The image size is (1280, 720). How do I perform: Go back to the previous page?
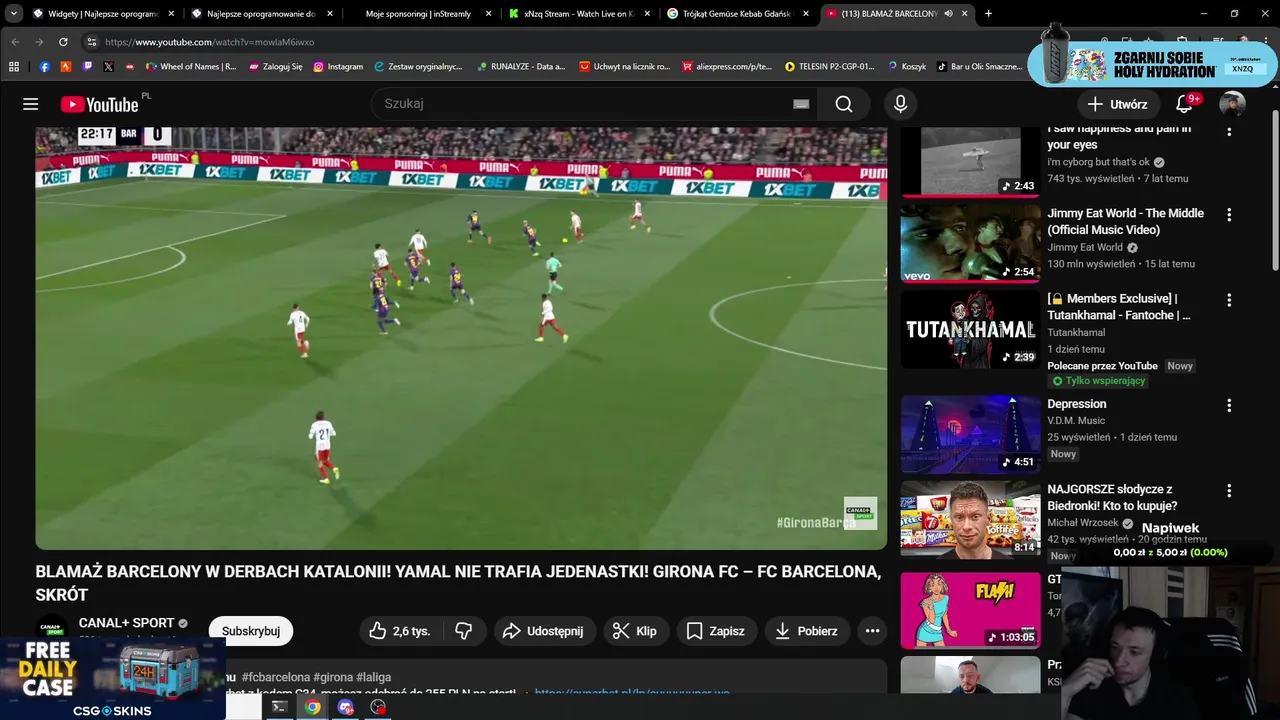pos(15,42)
